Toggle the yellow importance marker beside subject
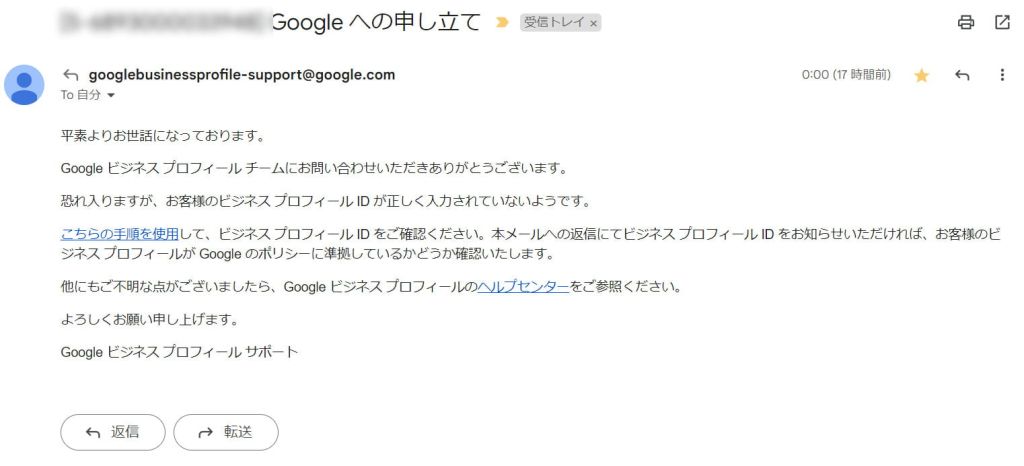The image size is (1024, 466). pyautogui.click(x=502, y=23)
